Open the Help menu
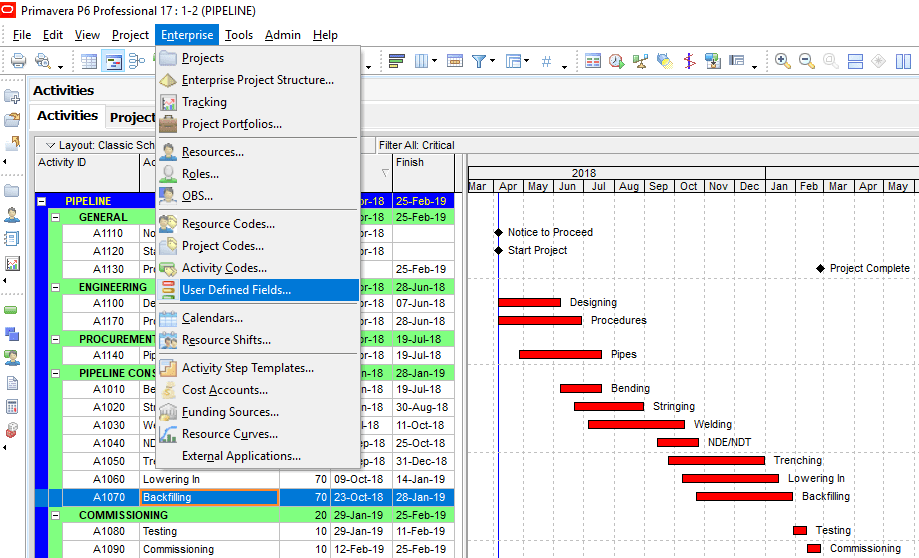 tap(325, 35)
